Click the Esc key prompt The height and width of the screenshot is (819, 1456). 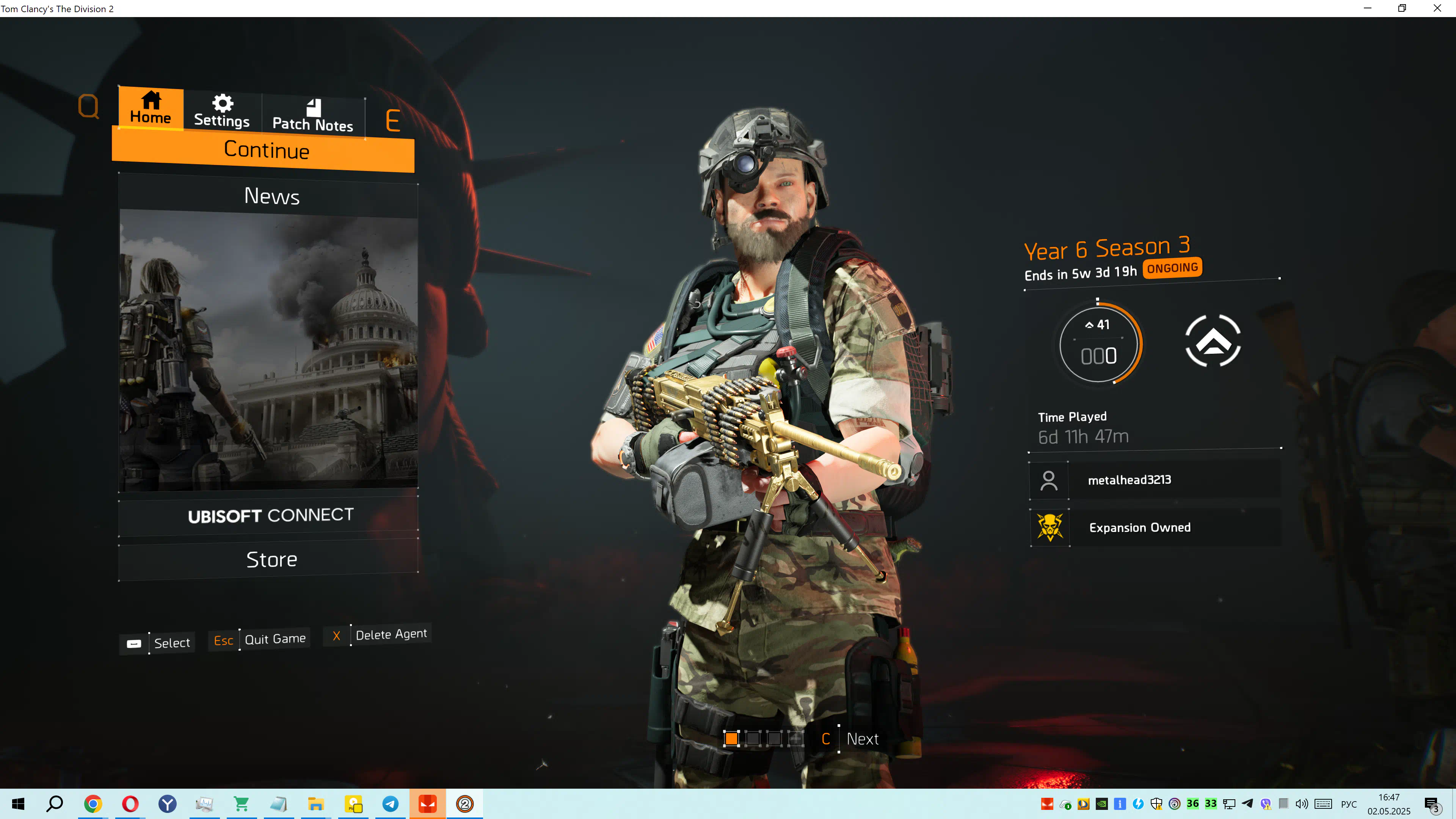pos(223,640)
